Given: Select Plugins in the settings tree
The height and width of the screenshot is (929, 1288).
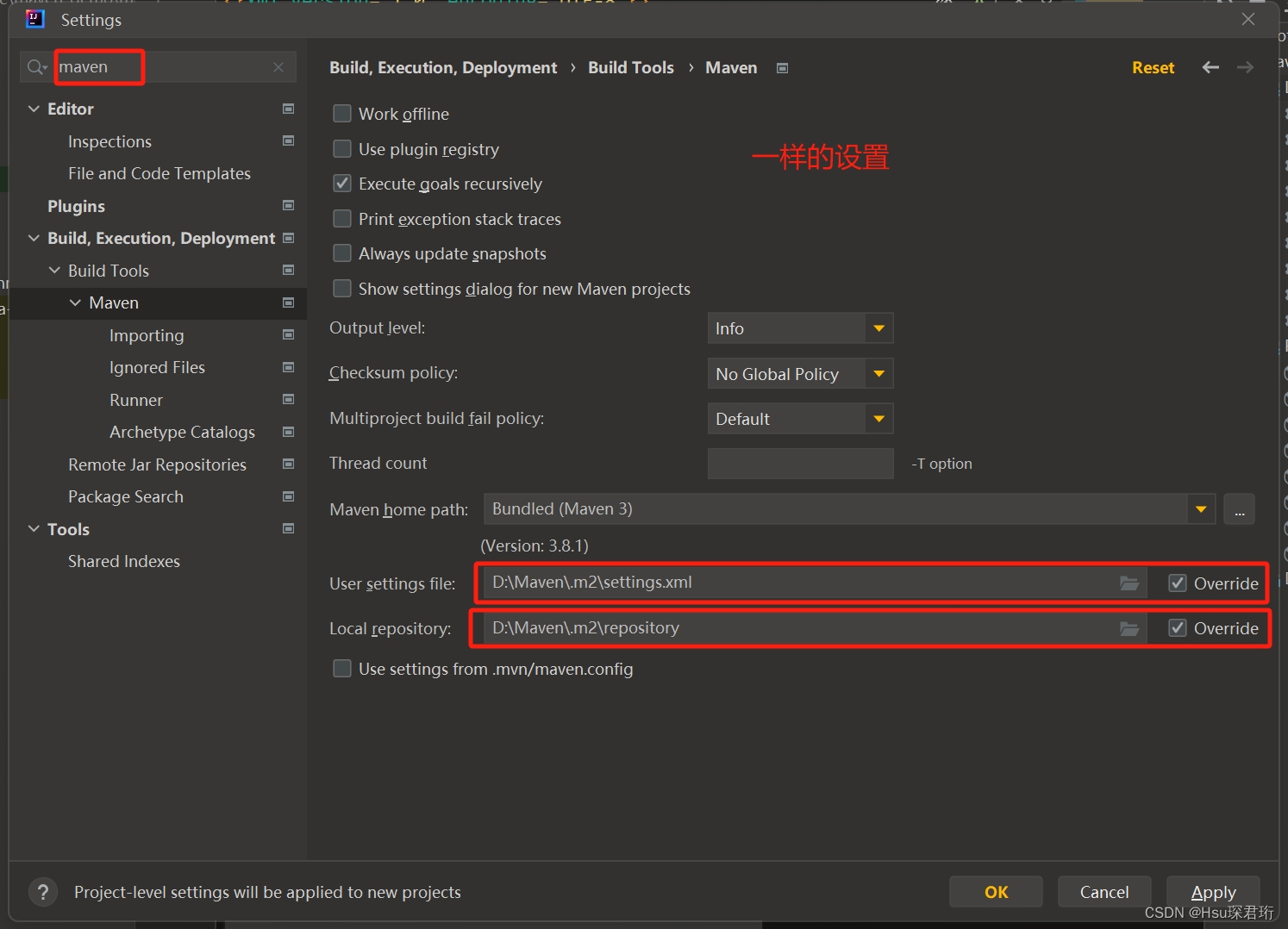Looking at the screenshot, I should pos(76,206).
